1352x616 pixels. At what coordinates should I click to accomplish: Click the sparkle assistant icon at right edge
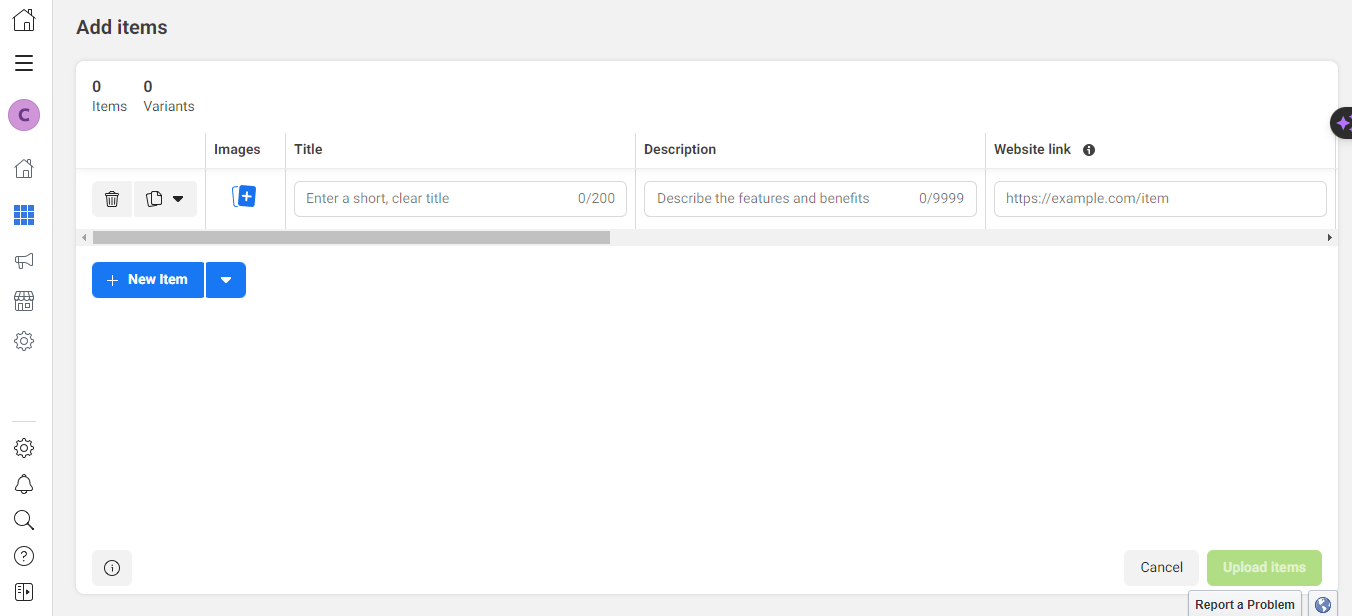[1342, 122]
